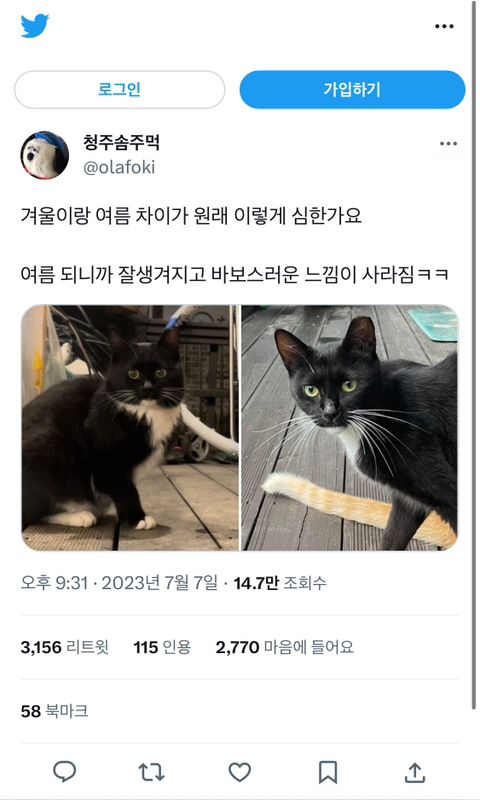Toggle the heart like icon
Screen dimensions: 480x800
239,772
